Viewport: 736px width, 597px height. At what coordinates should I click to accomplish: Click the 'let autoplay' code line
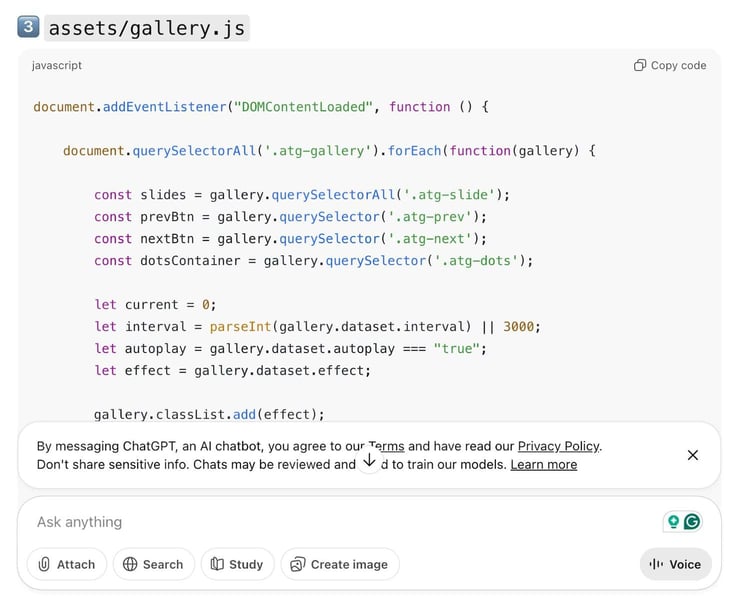[x=291, y=349]
